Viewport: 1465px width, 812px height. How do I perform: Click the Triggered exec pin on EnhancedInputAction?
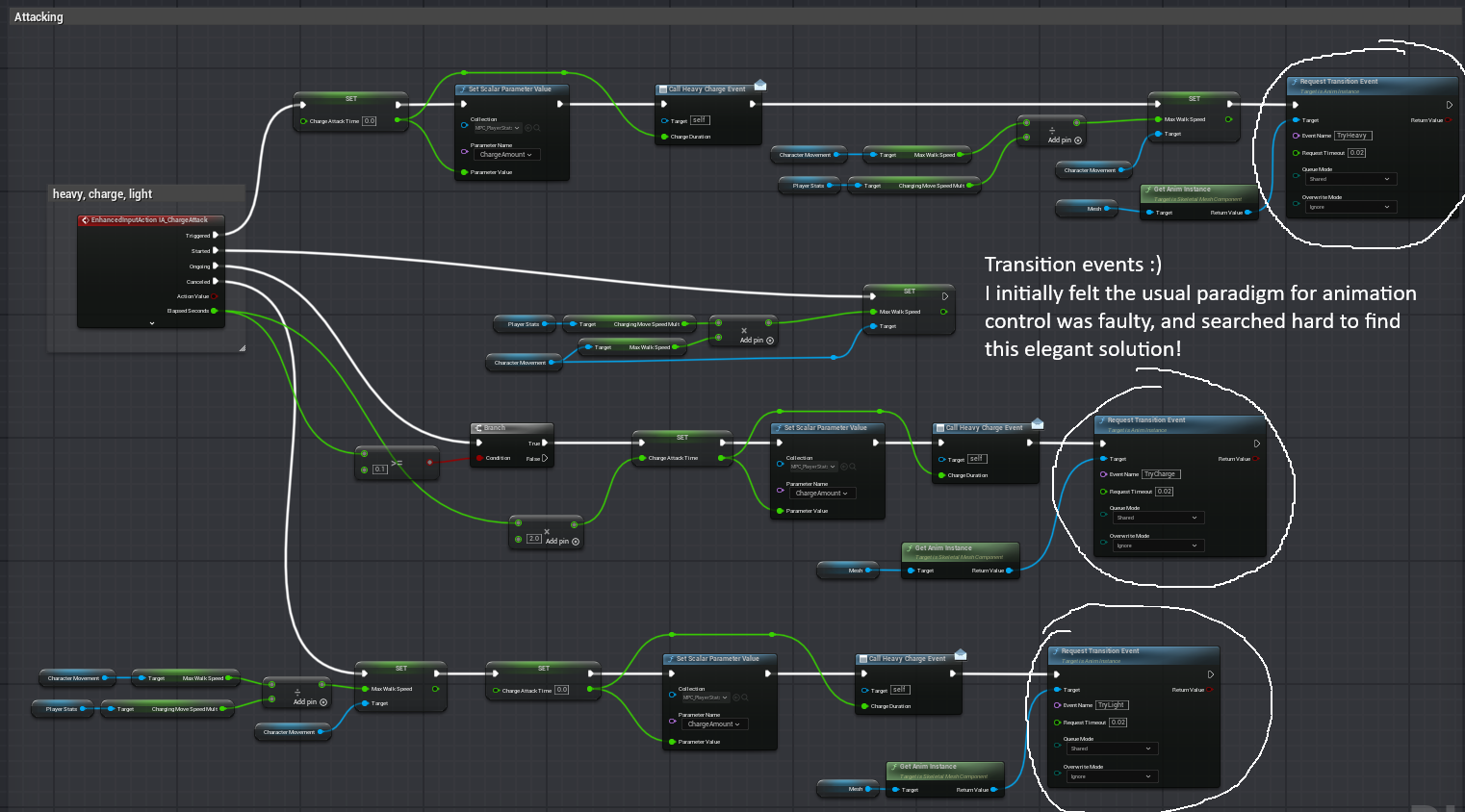pos(216,235)
